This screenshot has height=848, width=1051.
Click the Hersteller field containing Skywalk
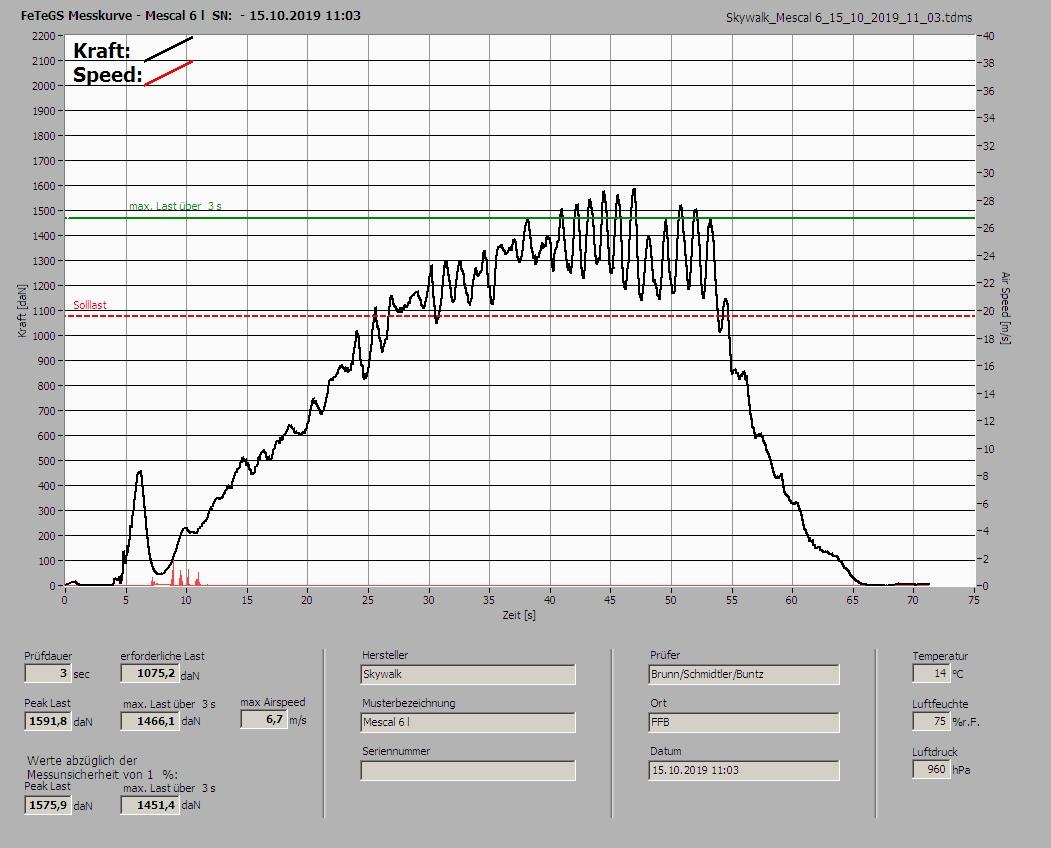[x=468, y=674]
